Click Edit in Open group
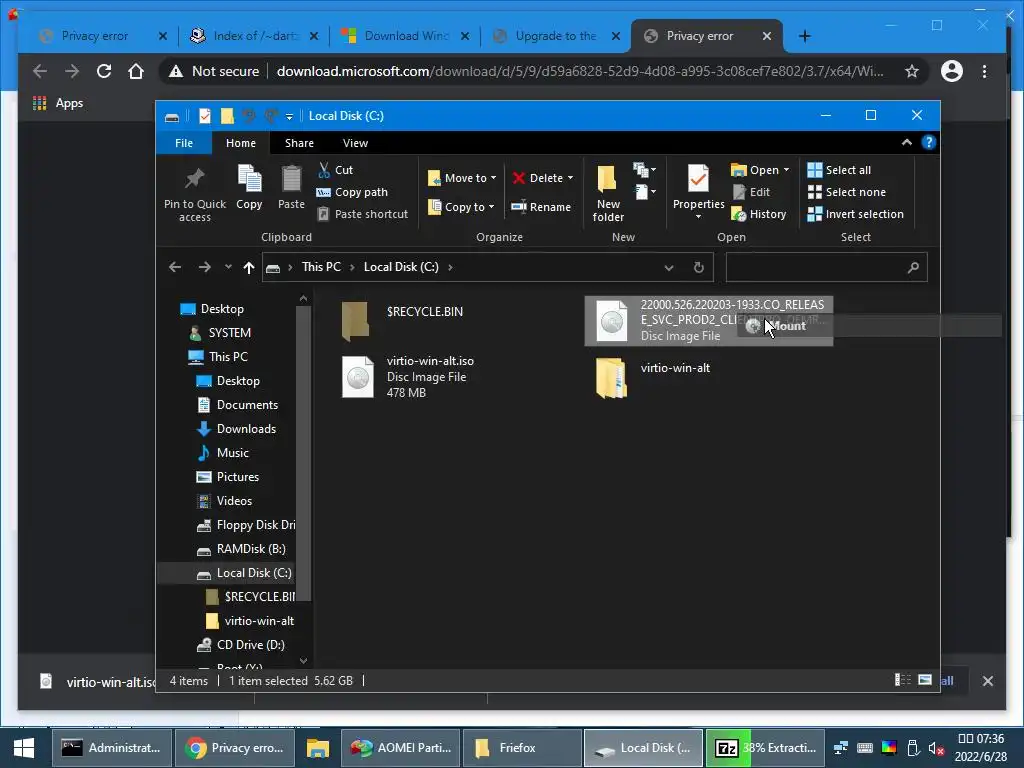Viewport: 1024px width, 768px height. pyautogui.click(x=751, y=192)
